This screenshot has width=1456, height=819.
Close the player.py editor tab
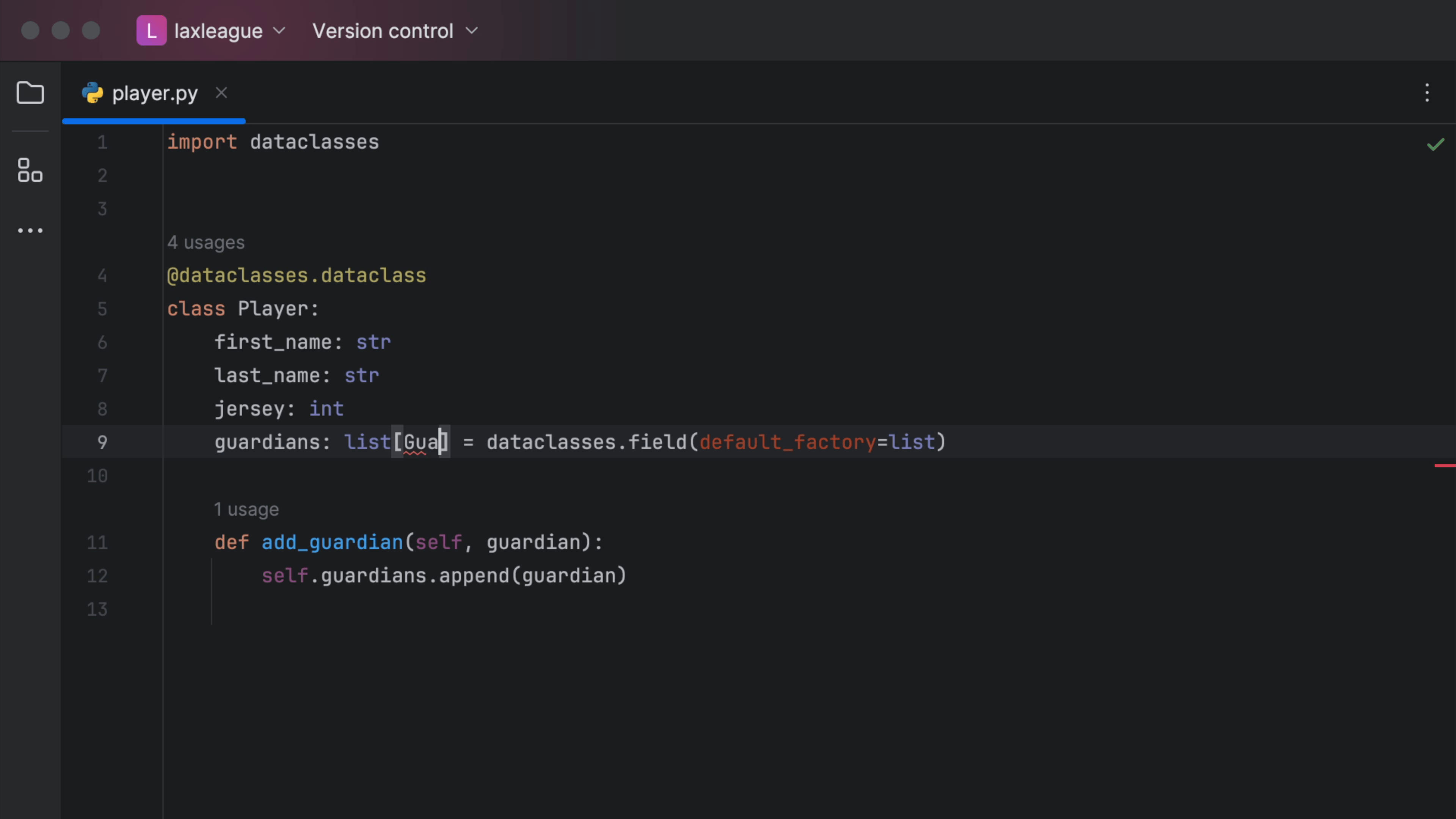pos(221,93)
